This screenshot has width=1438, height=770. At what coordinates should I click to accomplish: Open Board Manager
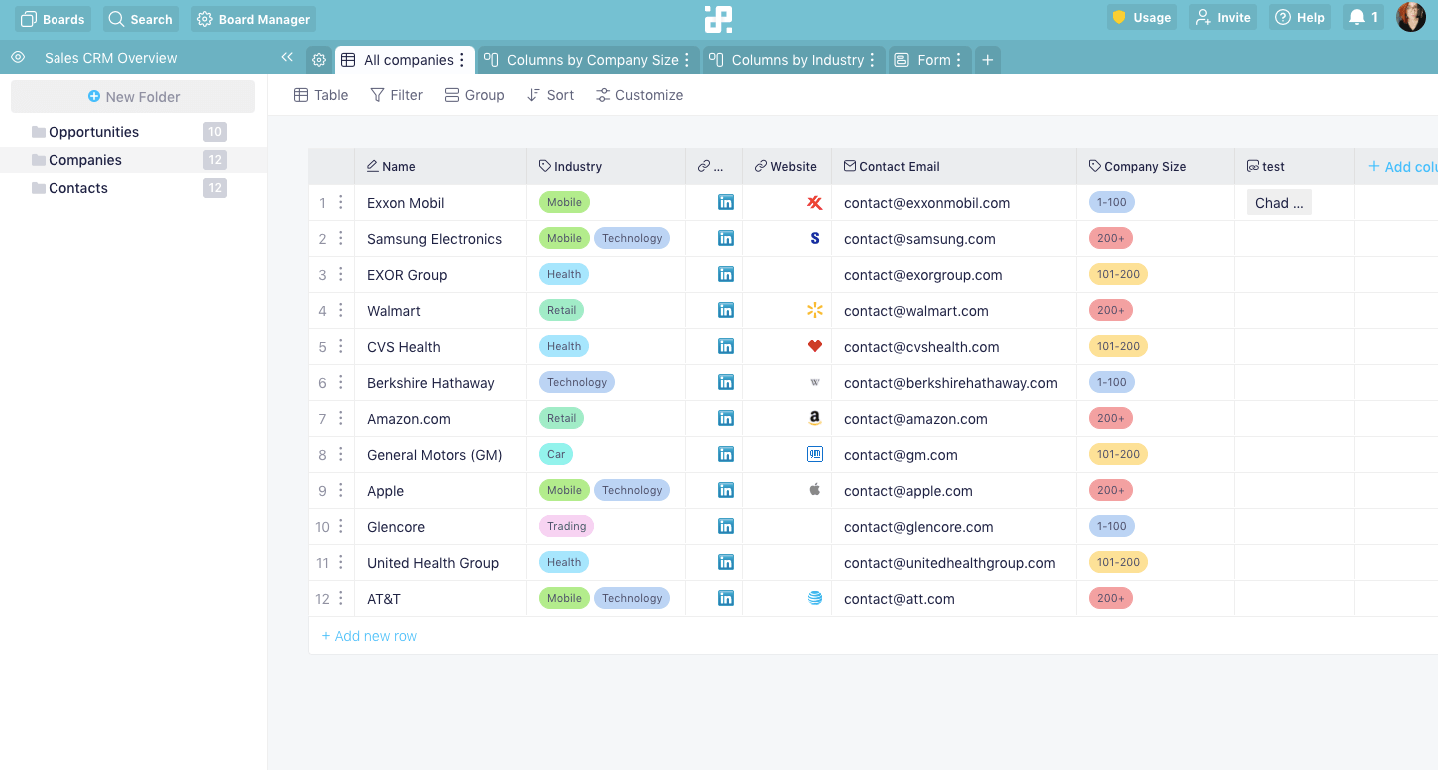point(254,19)
